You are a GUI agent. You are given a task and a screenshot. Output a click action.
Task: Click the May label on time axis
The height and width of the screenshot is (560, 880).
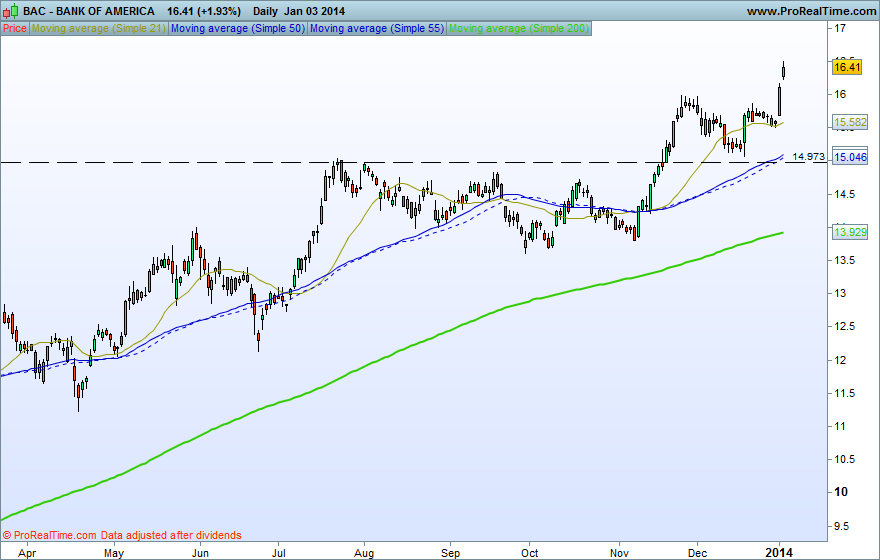[114, 553]
